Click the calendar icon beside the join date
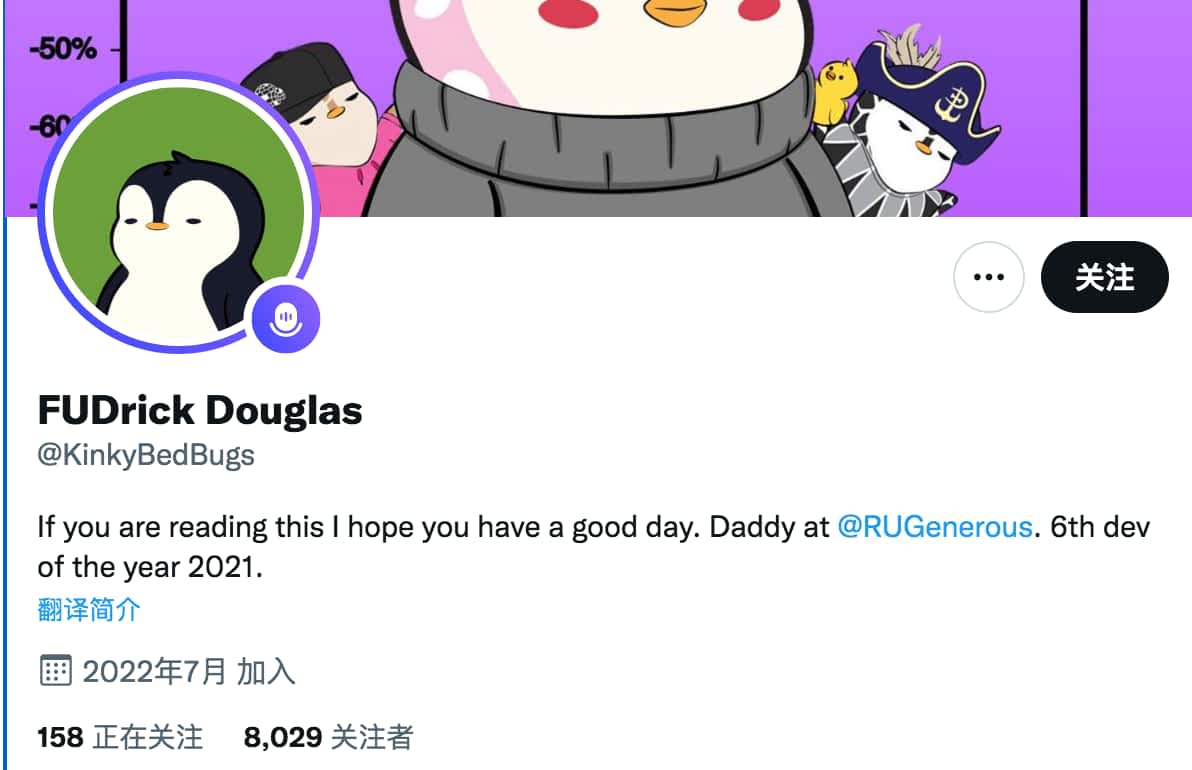 (55, 670)
